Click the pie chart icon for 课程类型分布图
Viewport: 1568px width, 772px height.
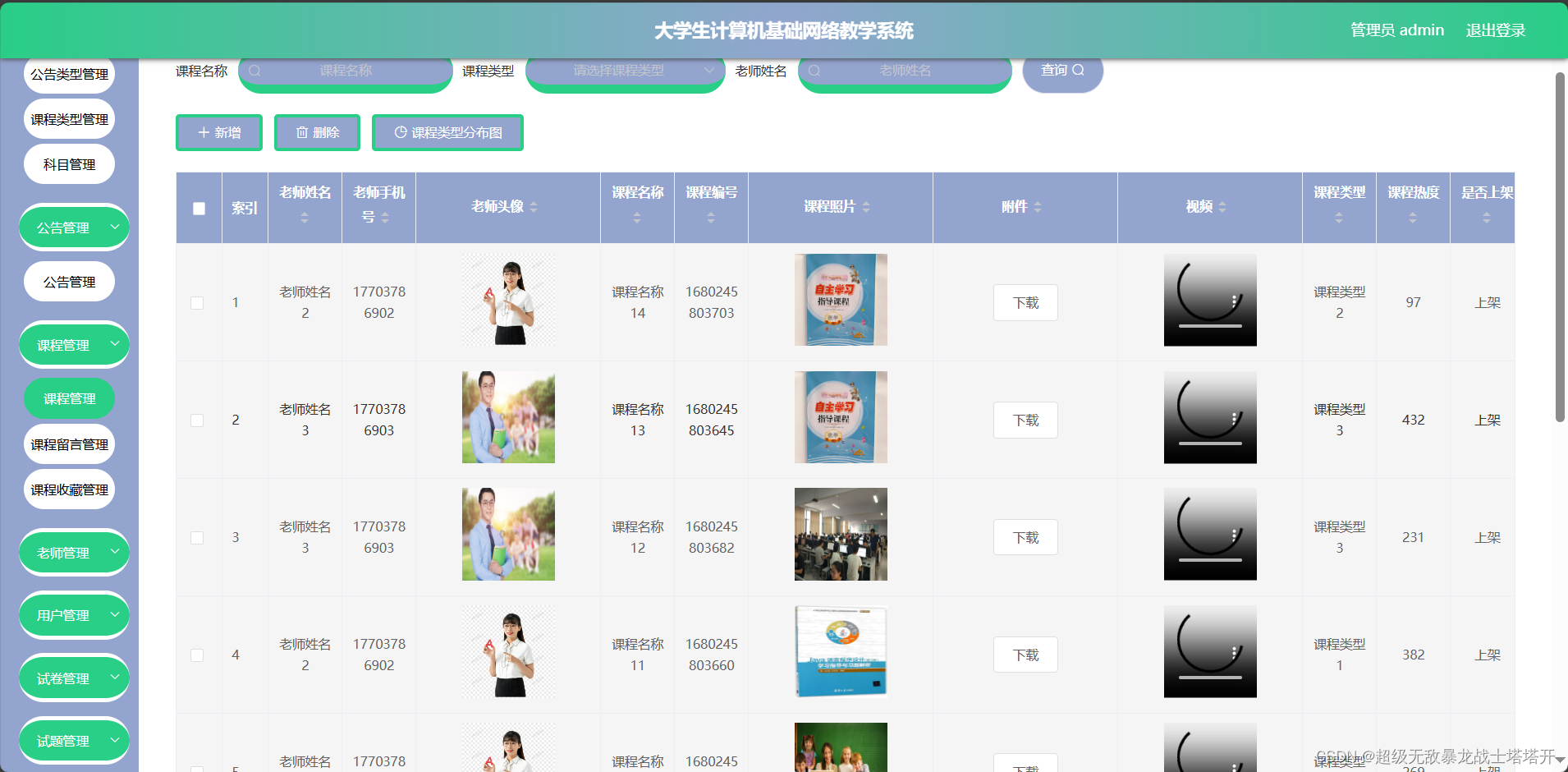401,132
